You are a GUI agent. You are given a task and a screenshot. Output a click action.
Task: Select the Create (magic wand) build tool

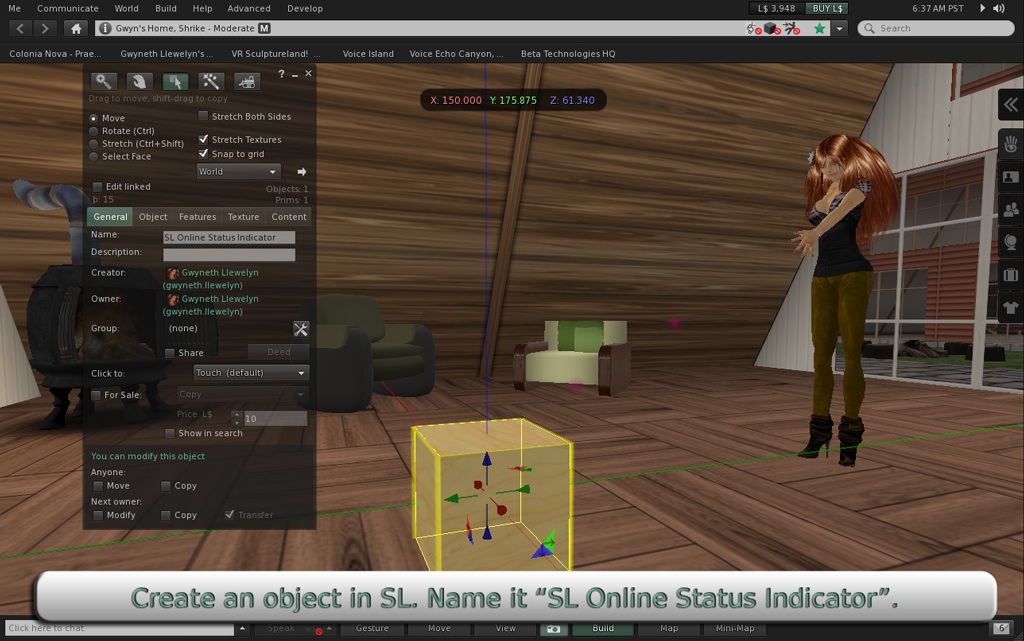211,81
